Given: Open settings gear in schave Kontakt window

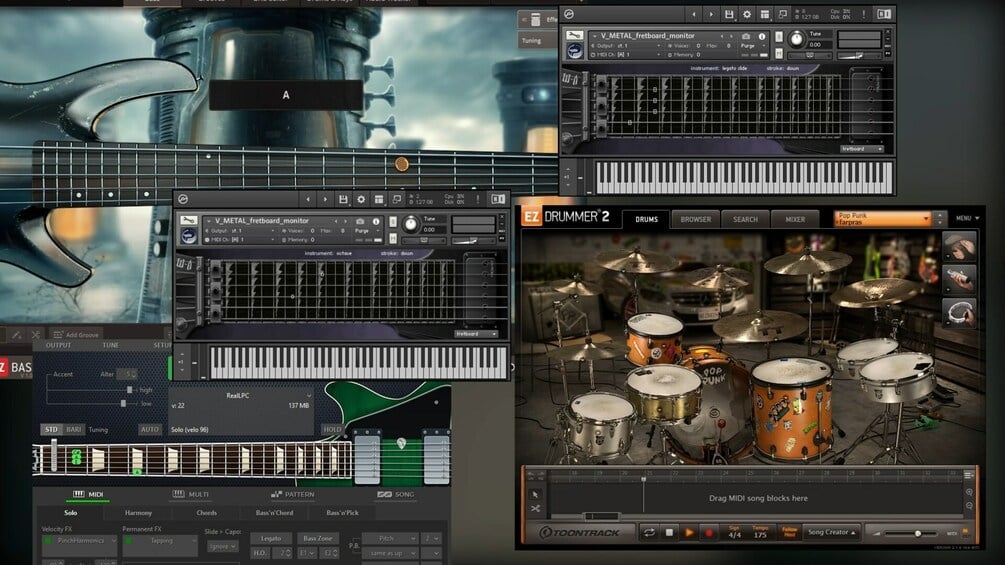Looking at the screenshot, I should point(361,200).
